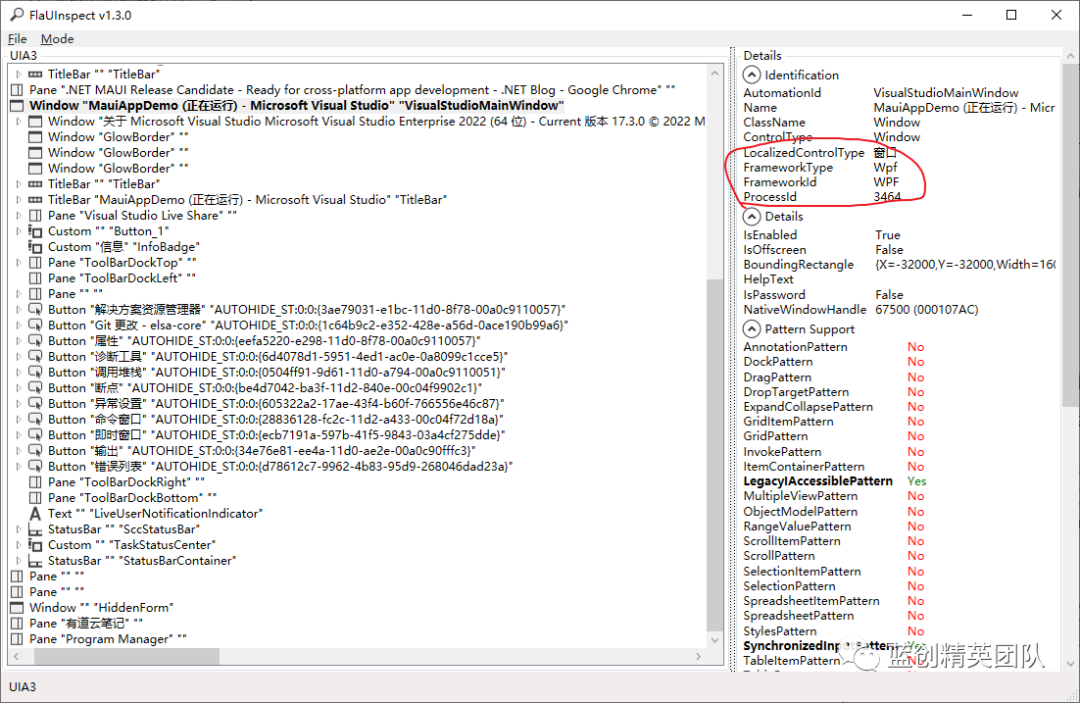Screen dimensions: 1080x703
Task: Collapse the Identification section
Action: pos(751,75)
